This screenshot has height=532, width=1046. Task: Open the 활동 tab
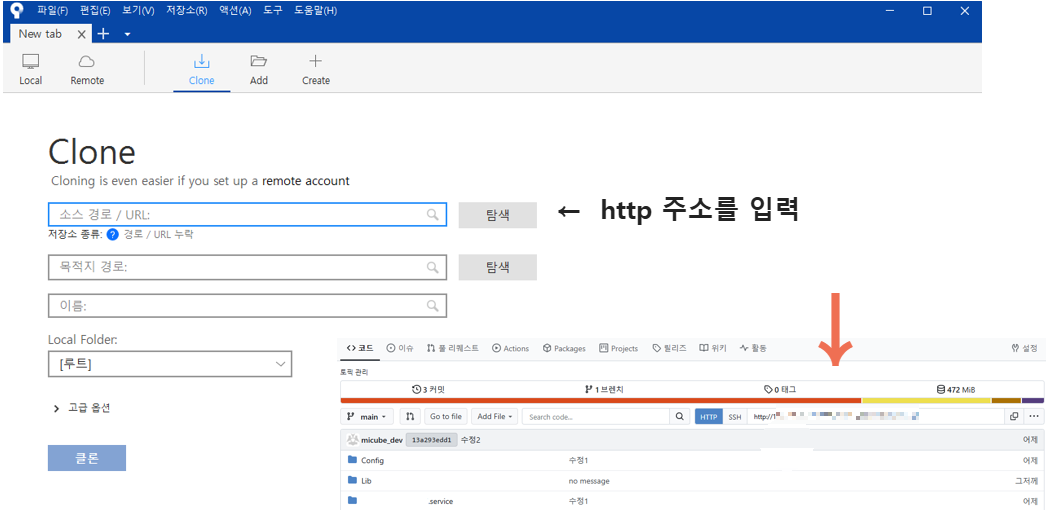[x=753, y=348]
